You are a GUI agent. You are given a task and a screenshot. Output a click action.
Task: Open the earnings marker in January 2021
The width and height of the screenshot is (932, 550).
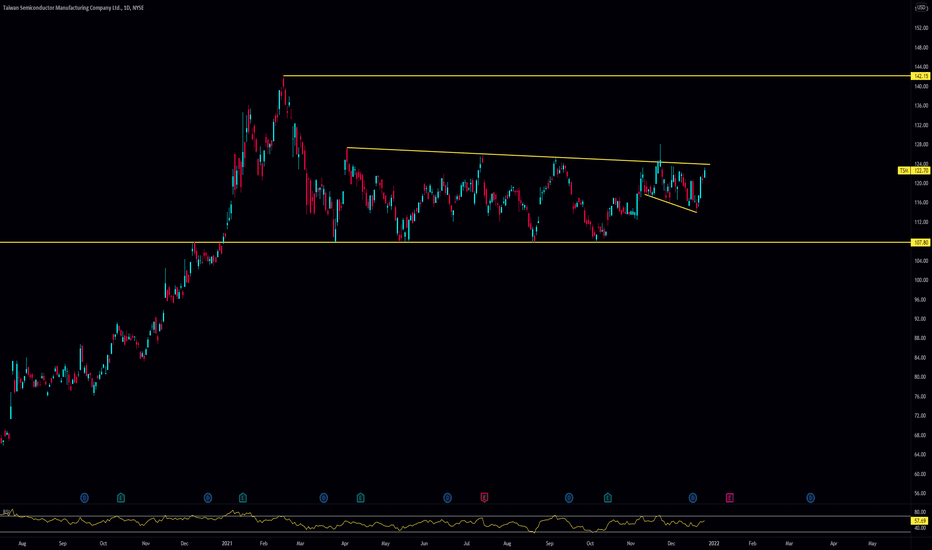pyautogui.click(x=243, y=498)
